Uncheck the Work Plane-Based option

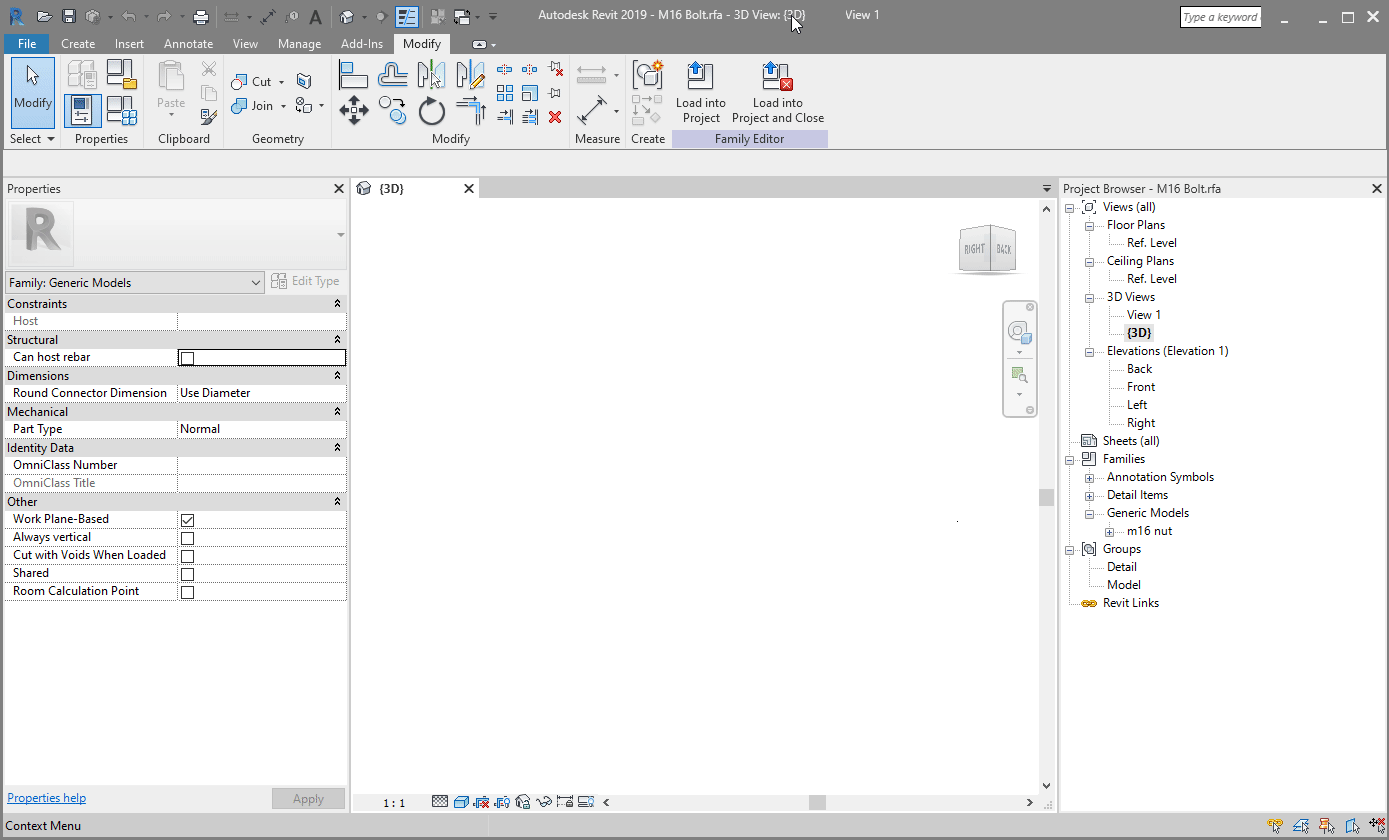tap(187, 519)
